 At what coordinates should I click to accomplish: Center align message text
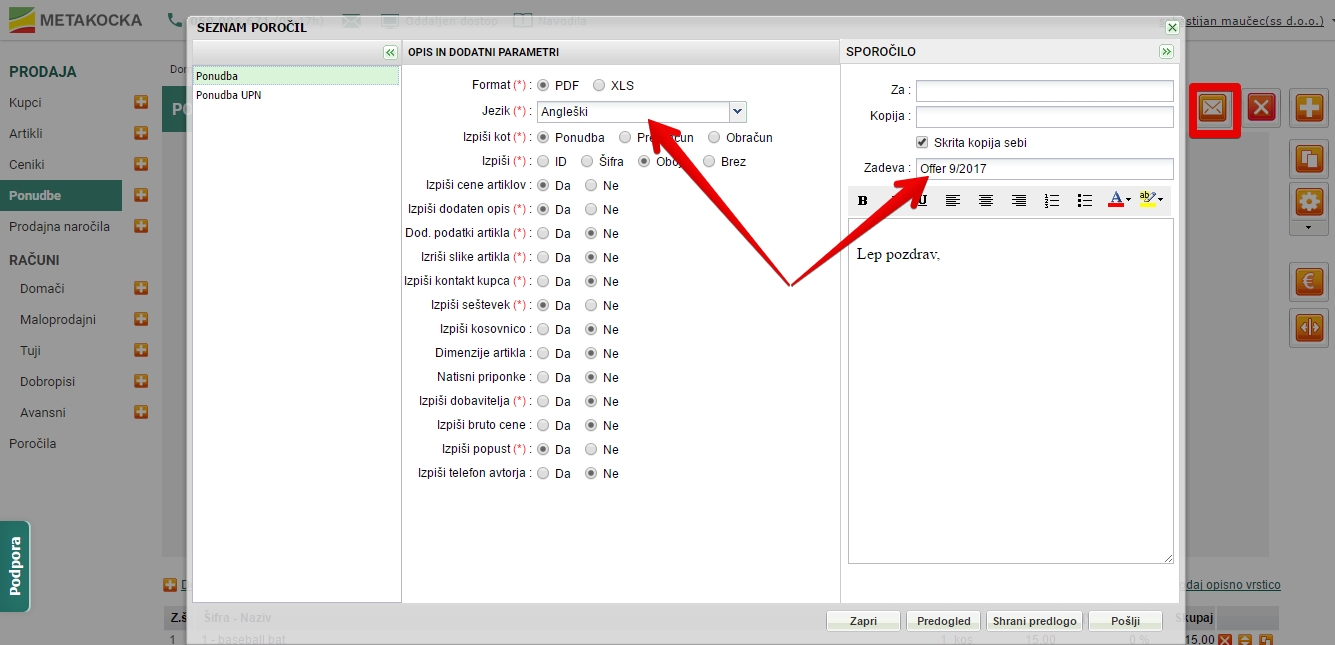pos(986,200)
